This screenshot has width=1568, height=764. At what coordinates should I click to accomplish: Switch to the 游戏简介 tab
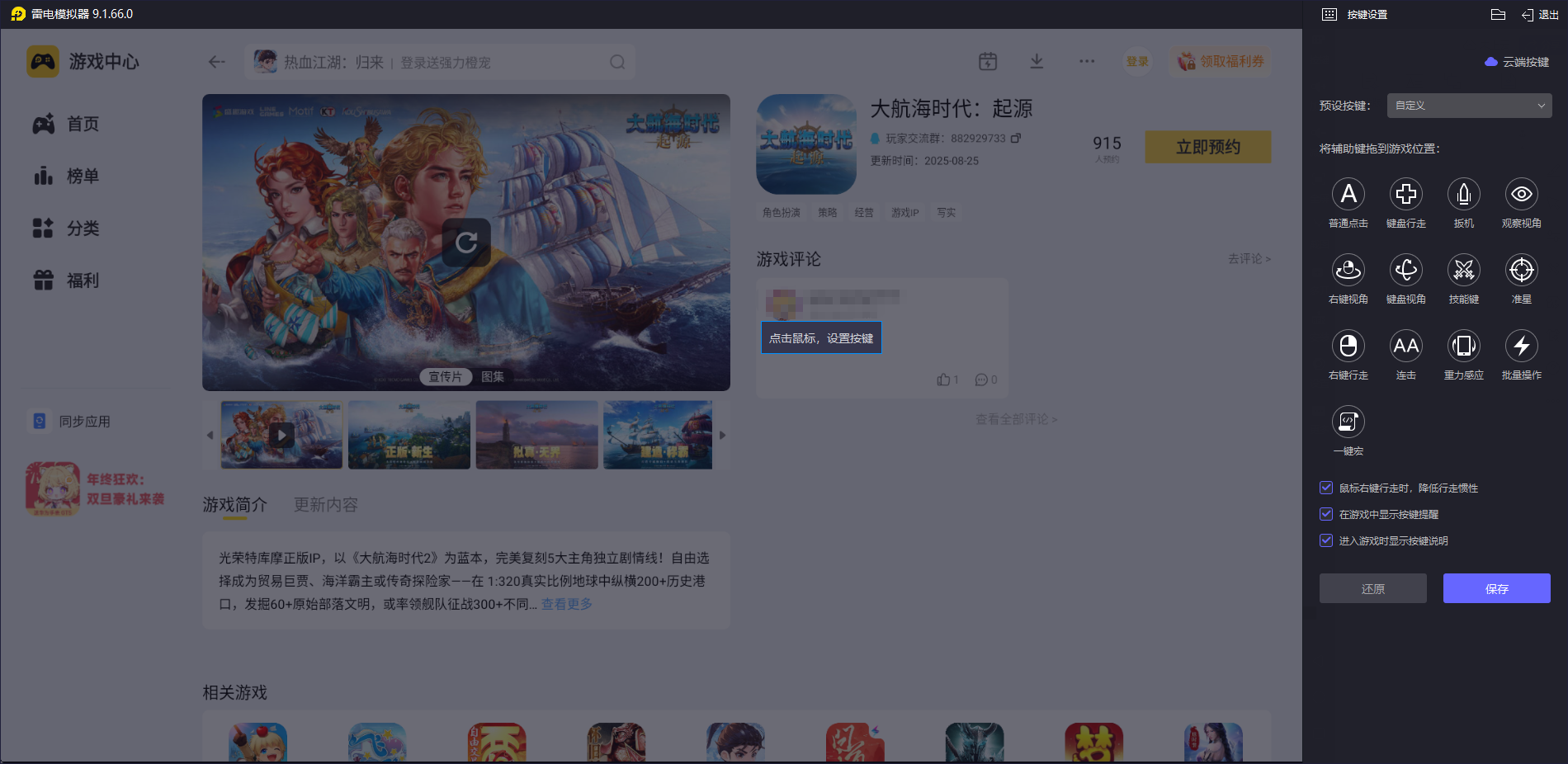pyautogui.click(x=235, y=504)
